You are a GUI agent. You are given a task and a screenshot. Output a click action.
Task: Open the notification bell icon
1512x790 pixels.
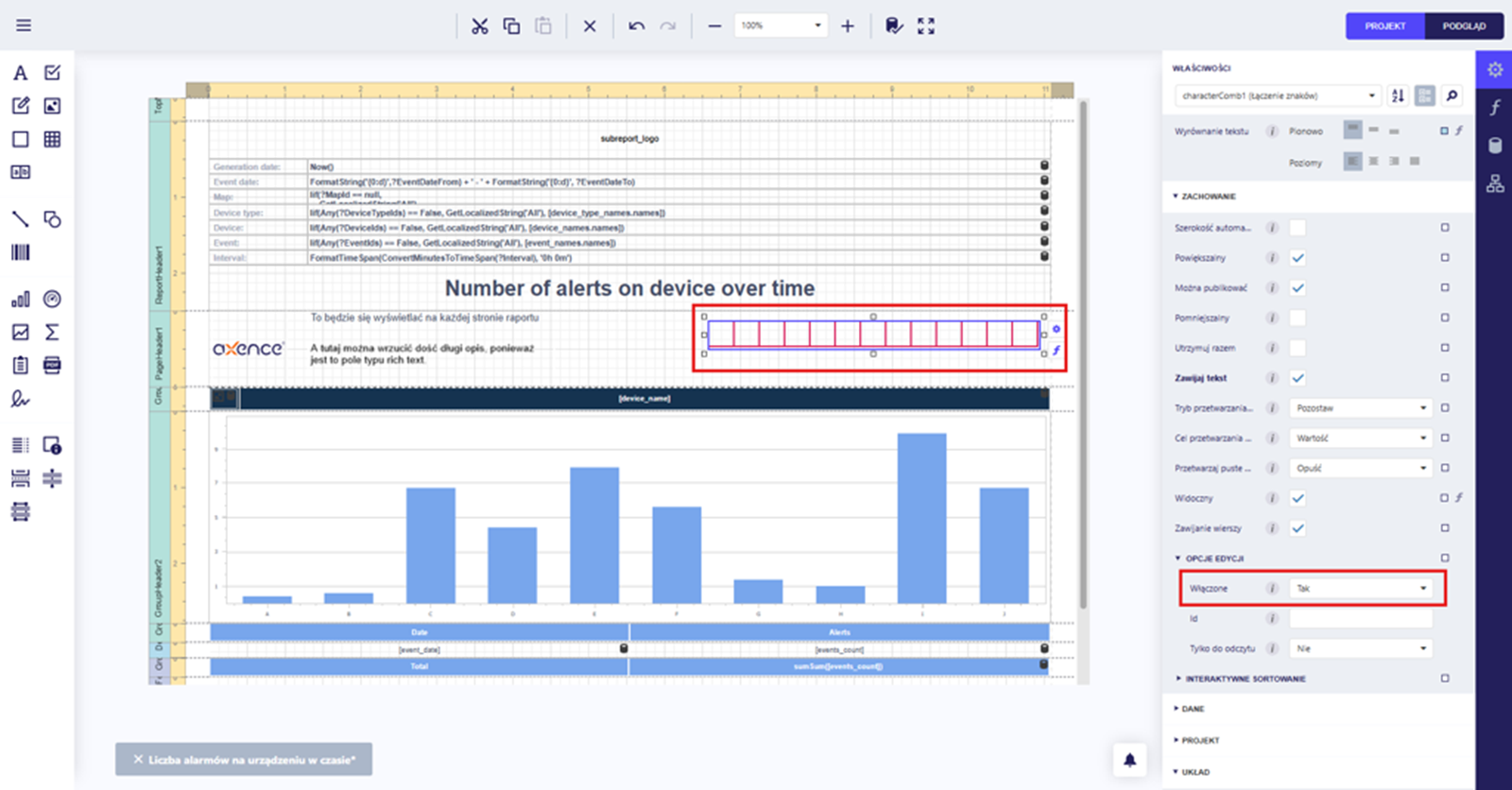[x=1129, y=759]
